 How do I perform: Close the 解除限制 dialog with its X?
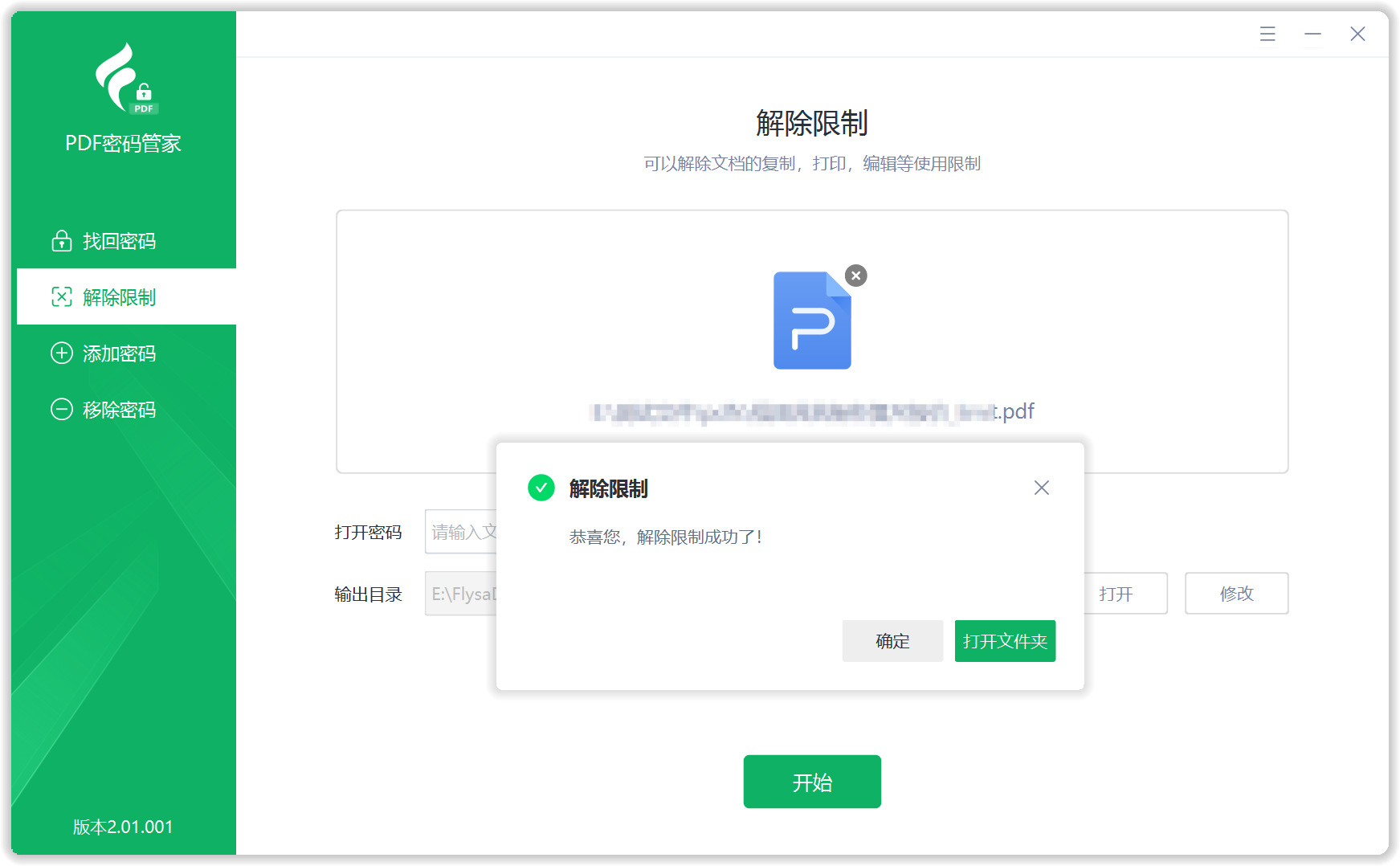pyautogui.click(x=1042, y=488)
